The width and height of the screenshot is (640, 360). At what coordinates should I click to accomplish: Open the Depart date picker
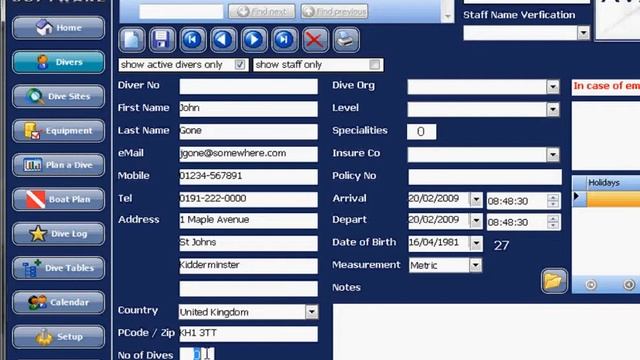(x=476, y=221)
